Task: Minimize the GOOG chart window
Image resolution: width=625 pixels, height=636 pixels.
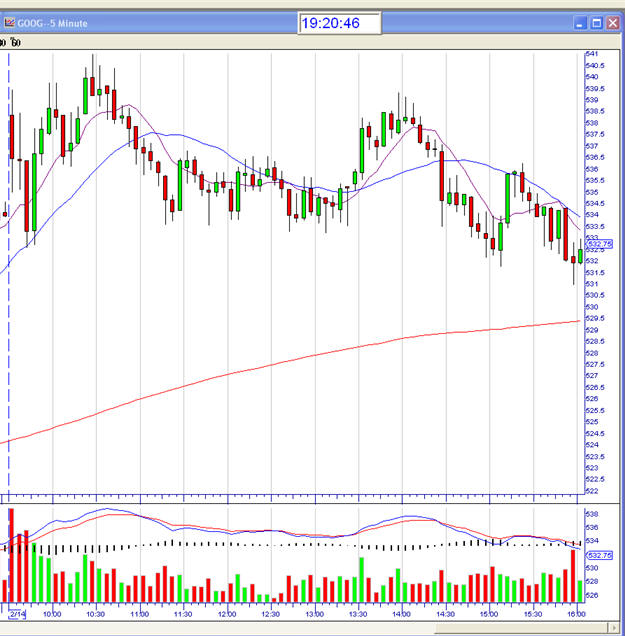Action: [580, 23]
